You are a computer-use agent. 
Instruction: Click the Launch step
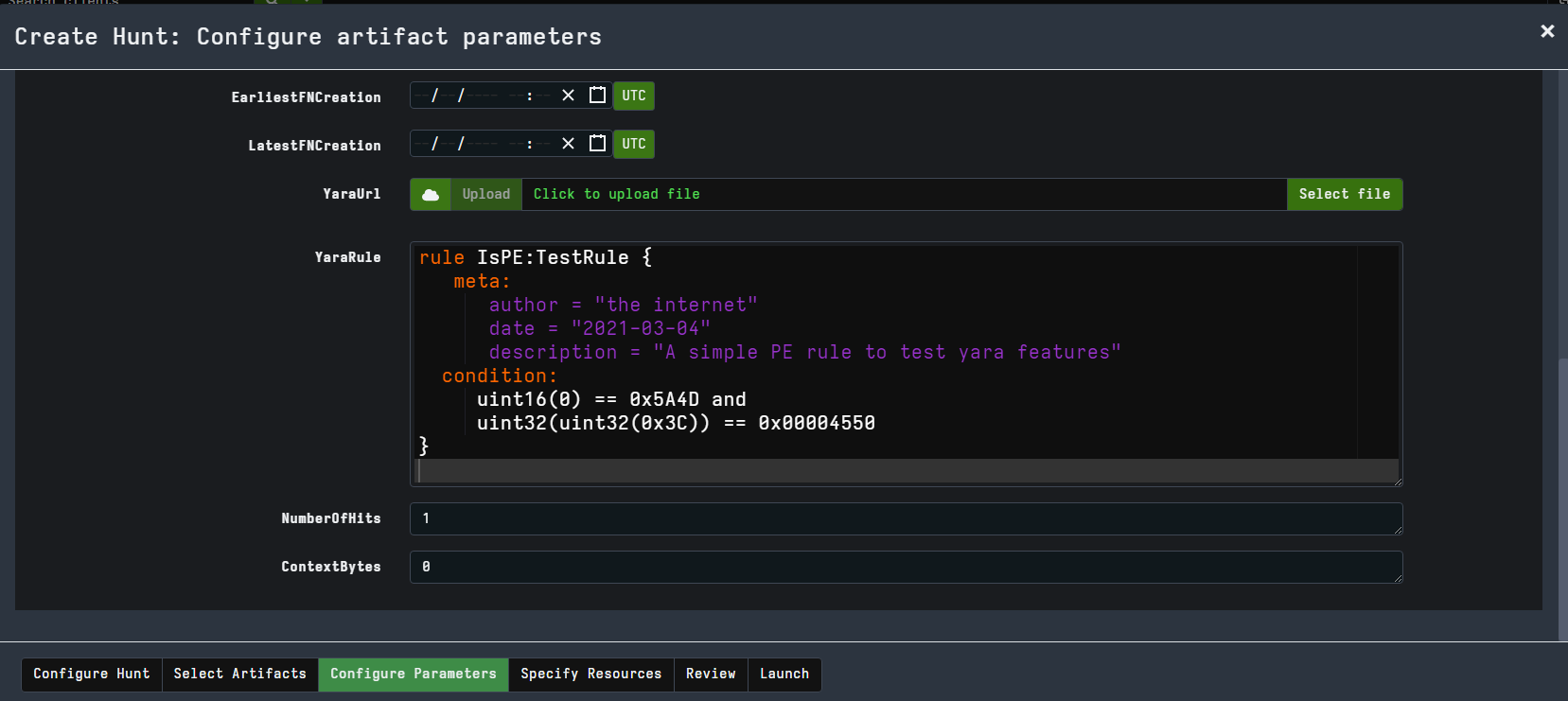click(x=784, y=675)
